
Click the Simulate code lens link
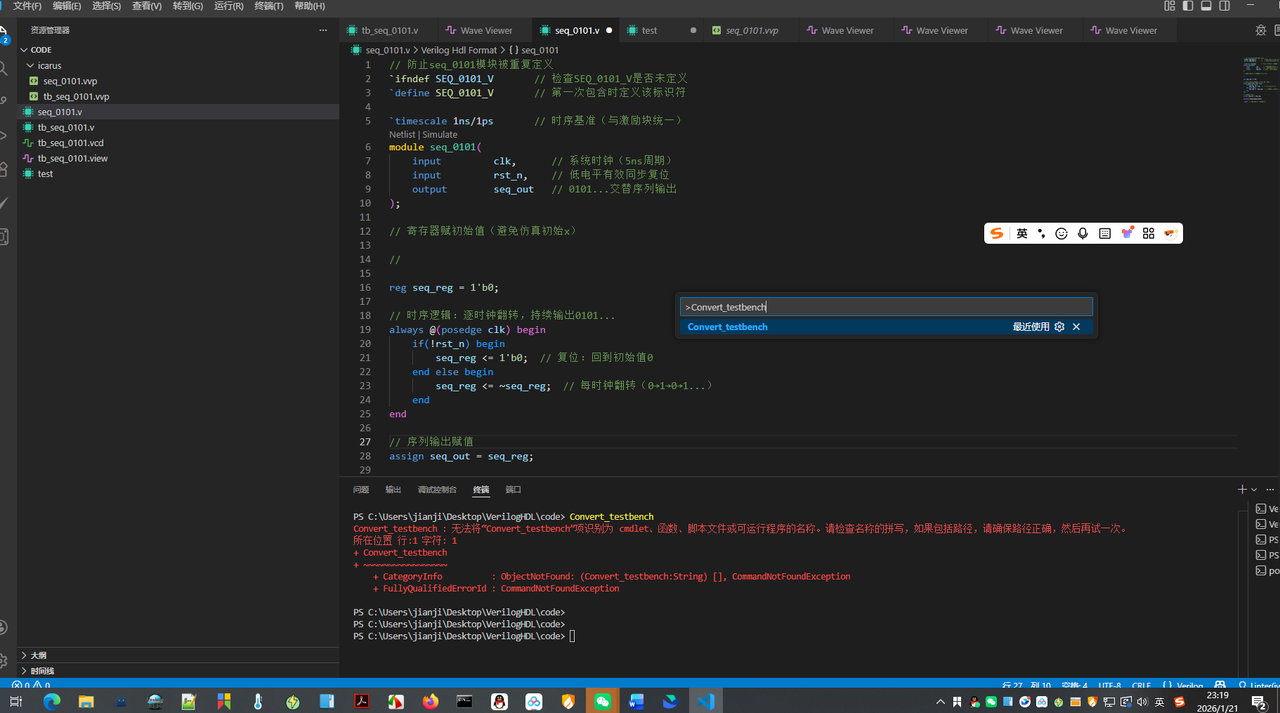(x=439, y=134)
